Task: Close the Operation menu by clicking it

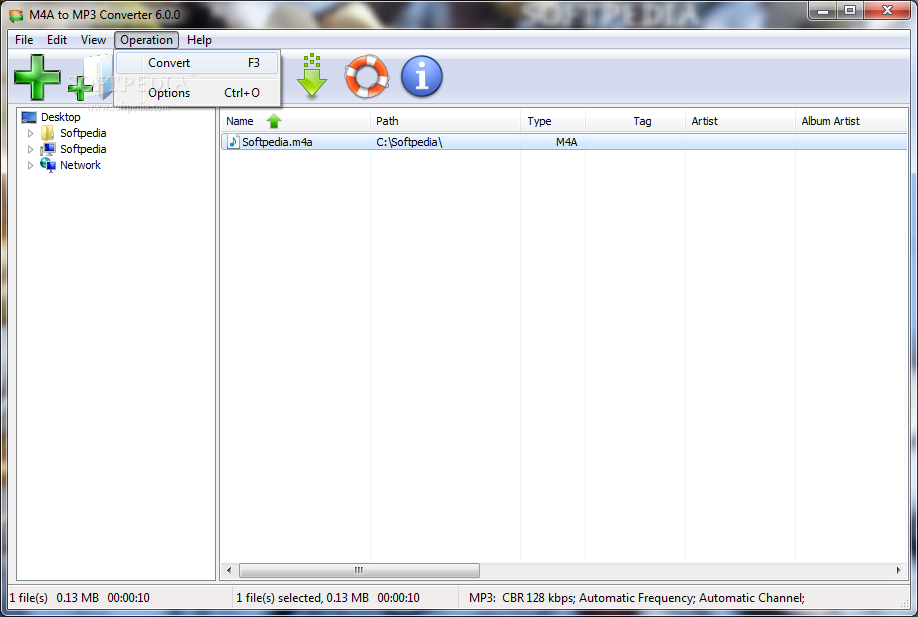Action: click(x=146, y=40)
